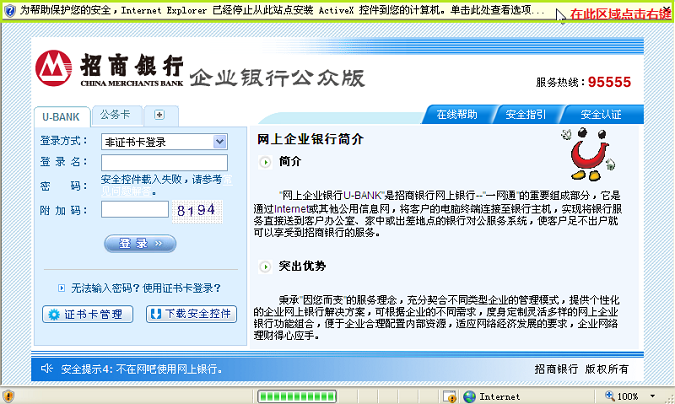Click the green page loading progress bar

point(297,397)
